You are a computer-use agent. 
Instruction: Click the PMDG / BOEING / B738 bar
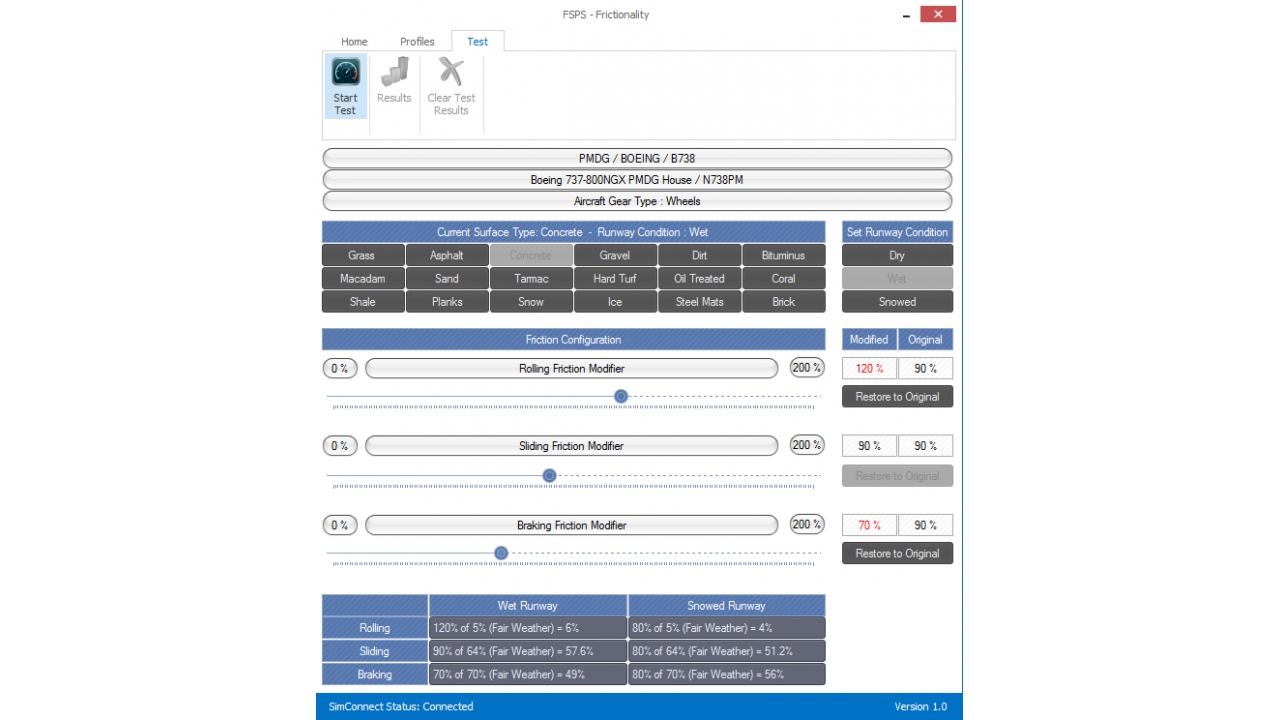point(637,158)
